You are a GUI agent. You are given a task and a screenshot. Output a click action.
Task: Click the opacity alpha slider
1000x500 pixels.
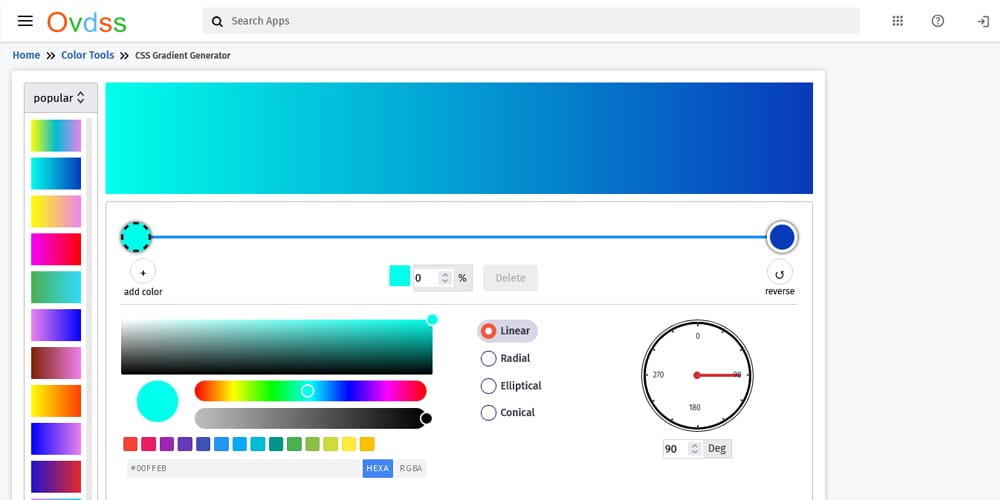pyautogui.click(x=310, y=418)
